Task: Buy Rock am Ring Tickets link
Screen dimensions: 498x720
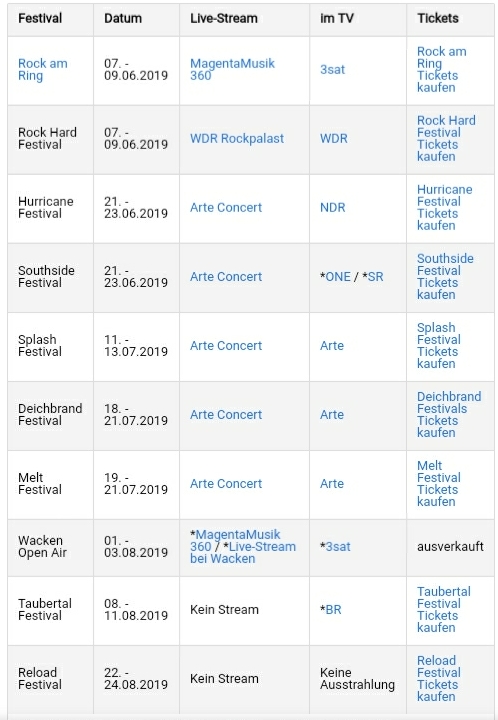Action: click(442, 69)
